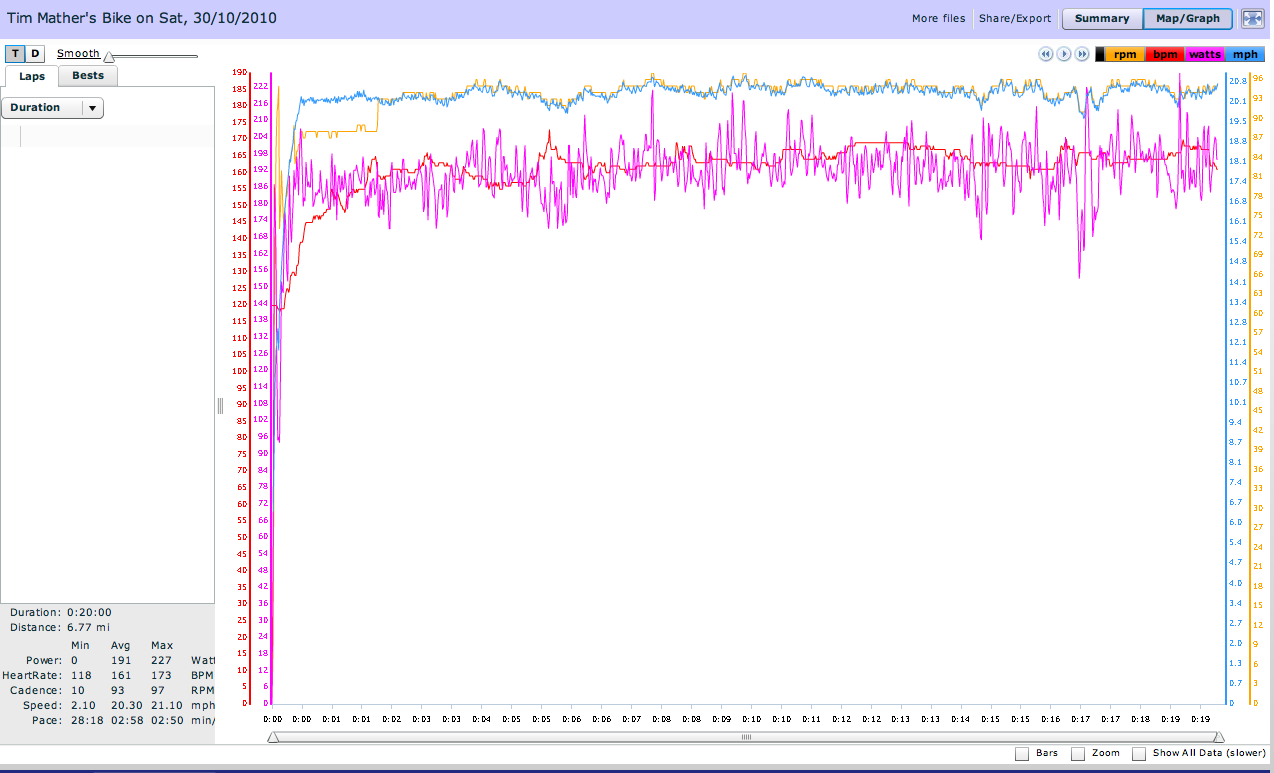Switch to the Summary view
The height and width of the screenshot is (773, 1274).
click(x=1102, y=18)
